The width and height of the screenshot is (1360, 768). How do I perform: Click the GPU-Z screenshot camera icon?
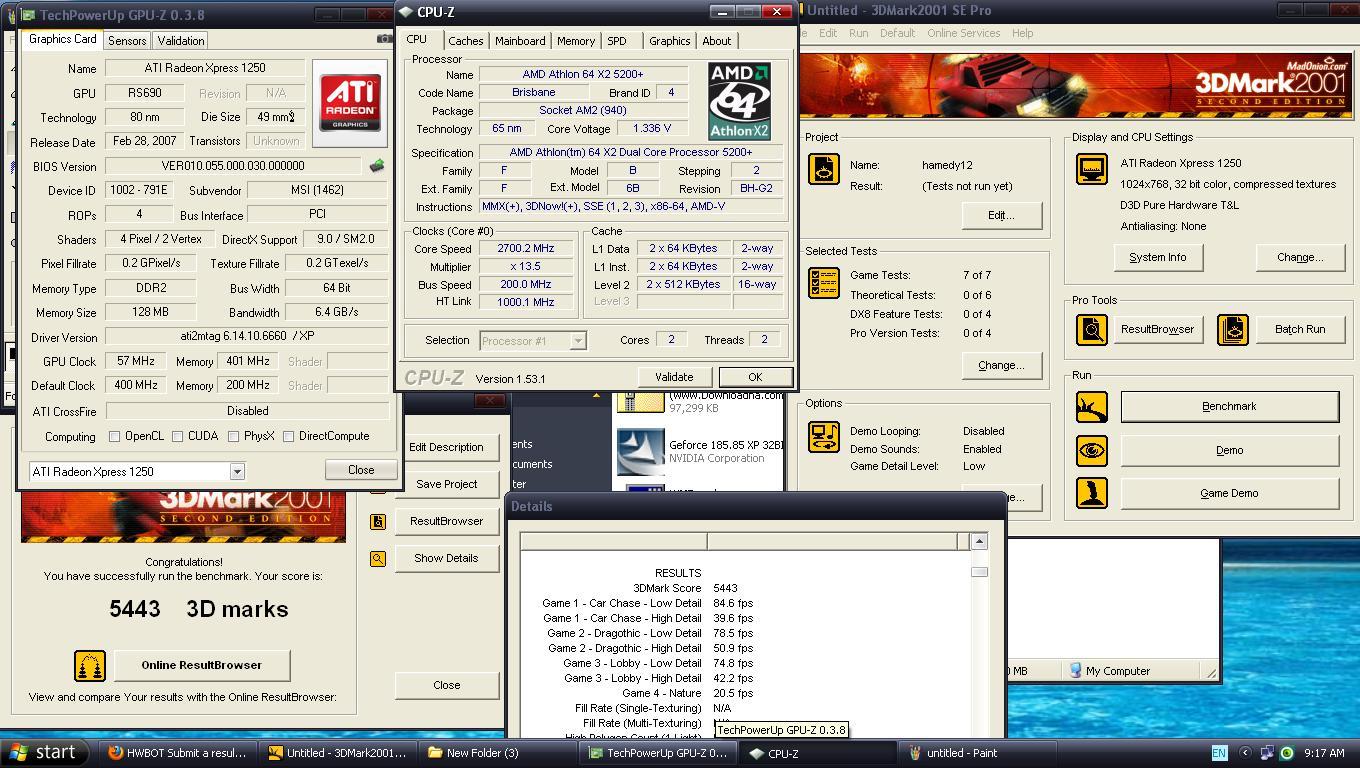pyautogui.click(x=383, y=39)
